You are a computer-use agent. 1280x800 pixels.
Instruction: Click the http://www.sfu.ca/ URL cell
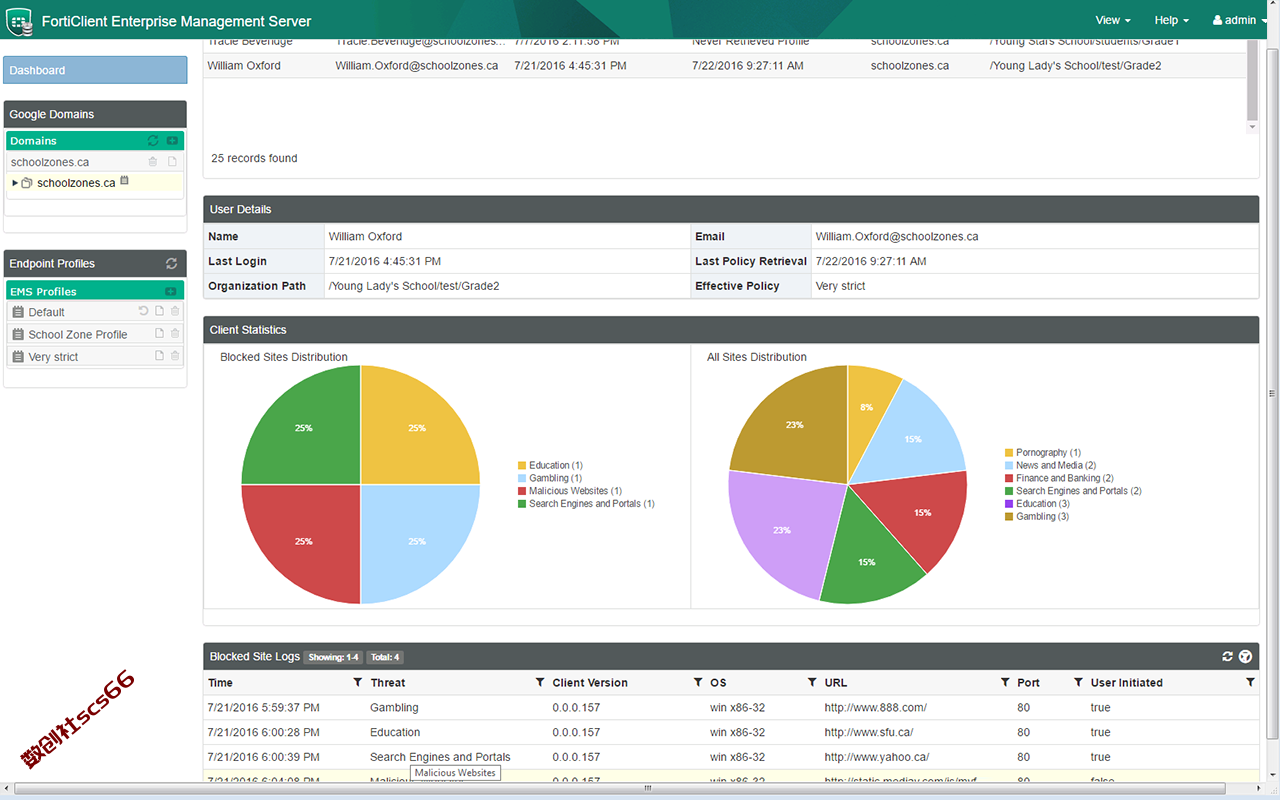871,732
